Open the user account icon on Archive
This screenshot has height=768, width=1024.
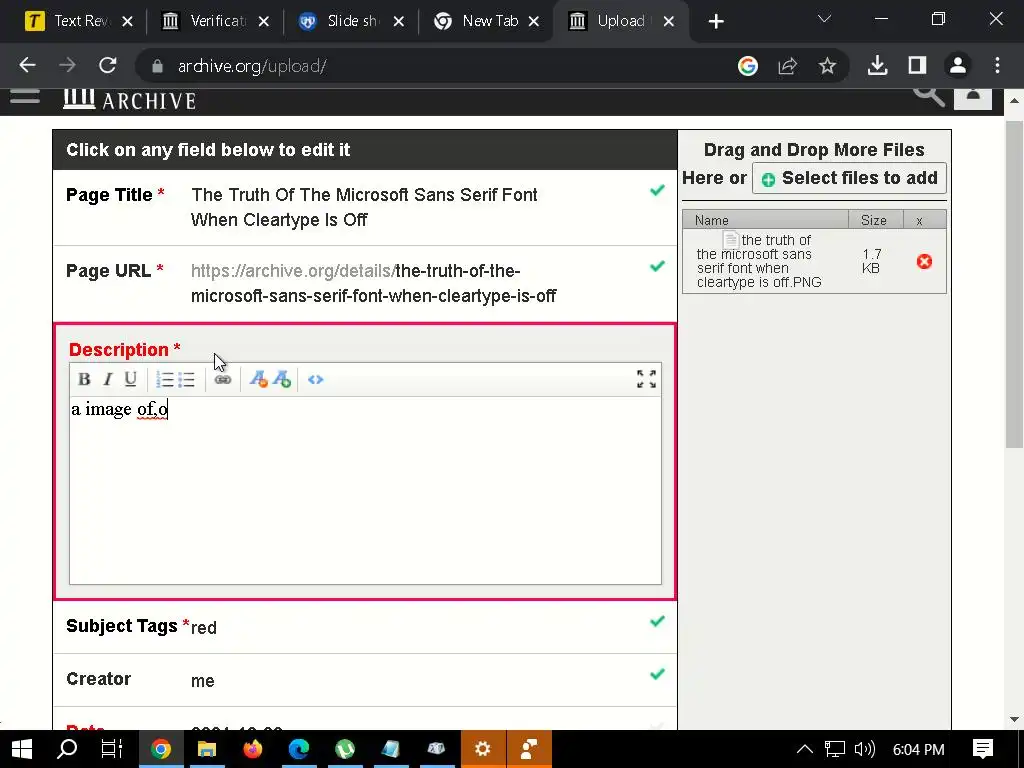[972, 97]
